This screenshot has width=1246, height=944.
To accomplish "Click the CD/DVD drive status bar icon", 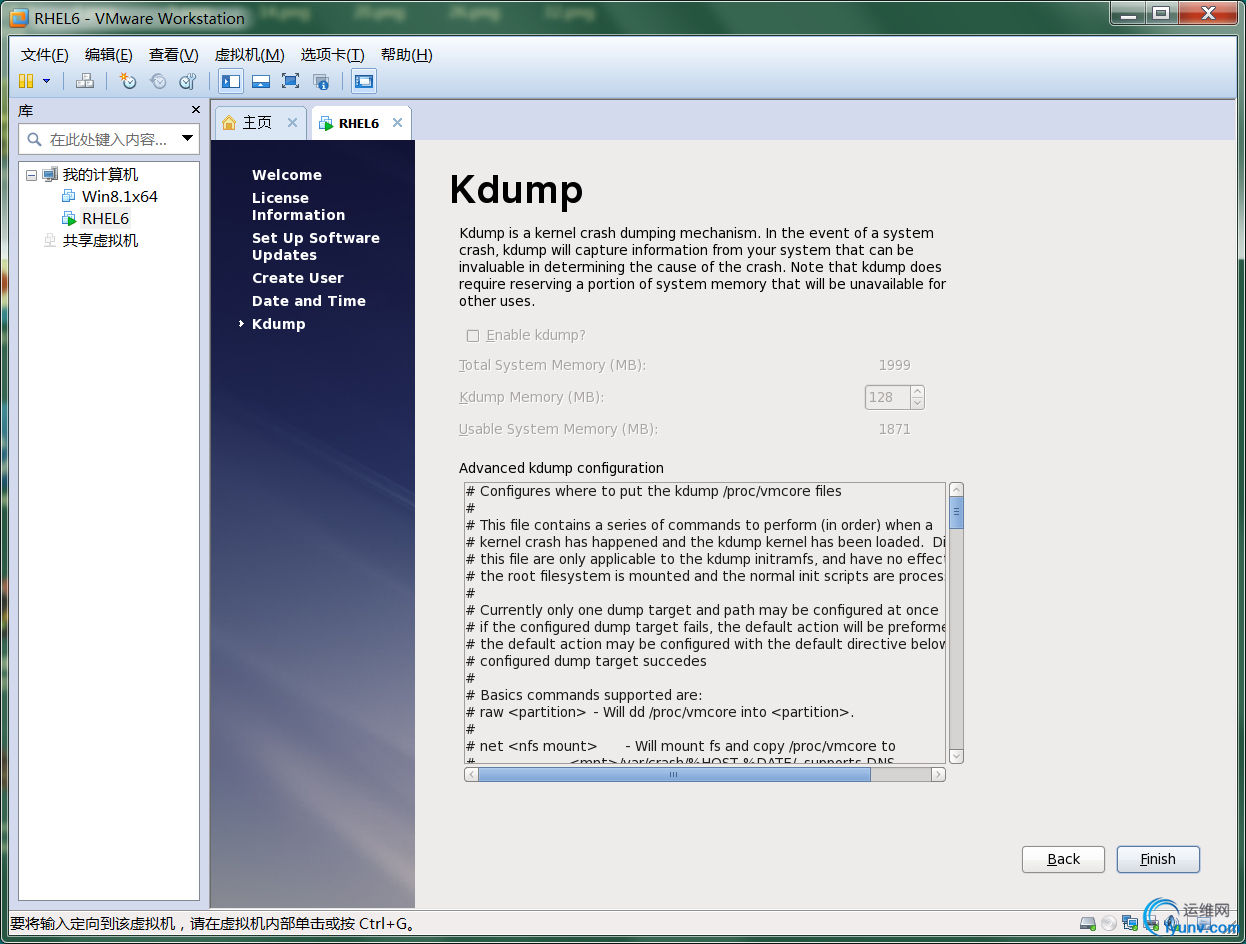I will click(1109, 923).
